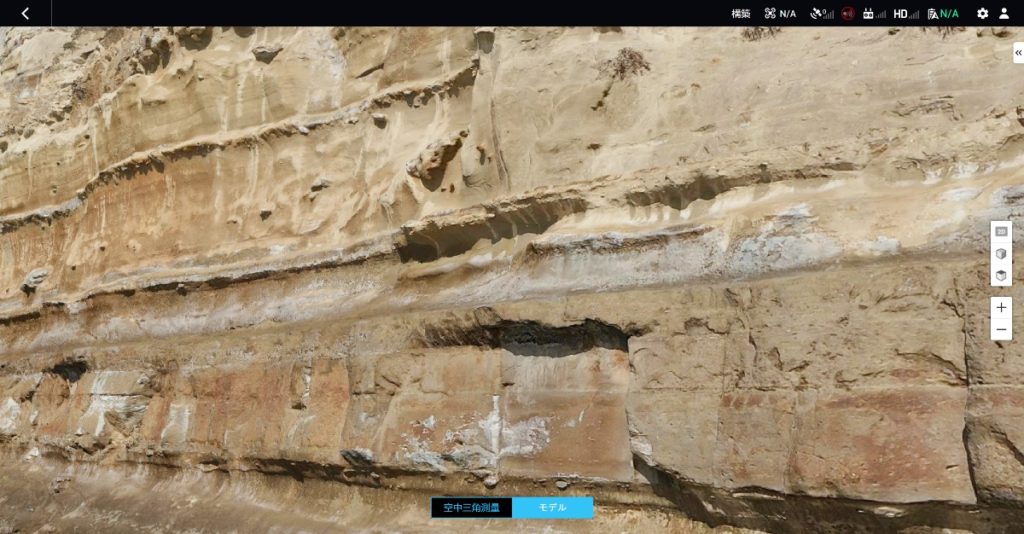Select the dark-top cube 3D view mode
Screen dimensions: 1024x534
point(1001,275)
